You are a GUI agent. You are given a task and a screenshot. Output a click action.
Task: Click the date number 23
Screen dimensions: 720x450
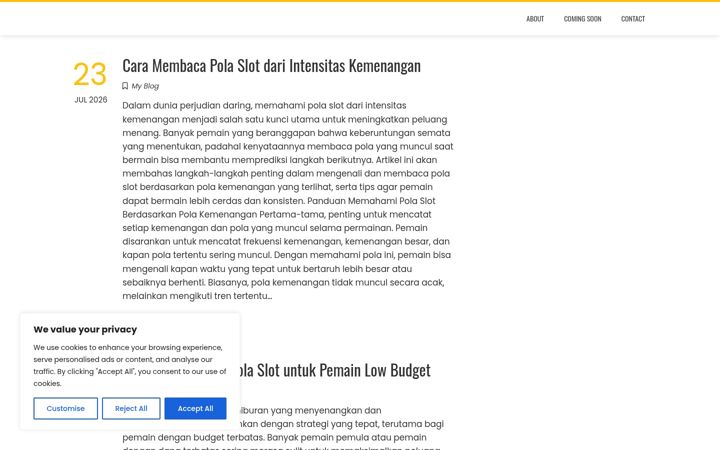tap(90, 74)
